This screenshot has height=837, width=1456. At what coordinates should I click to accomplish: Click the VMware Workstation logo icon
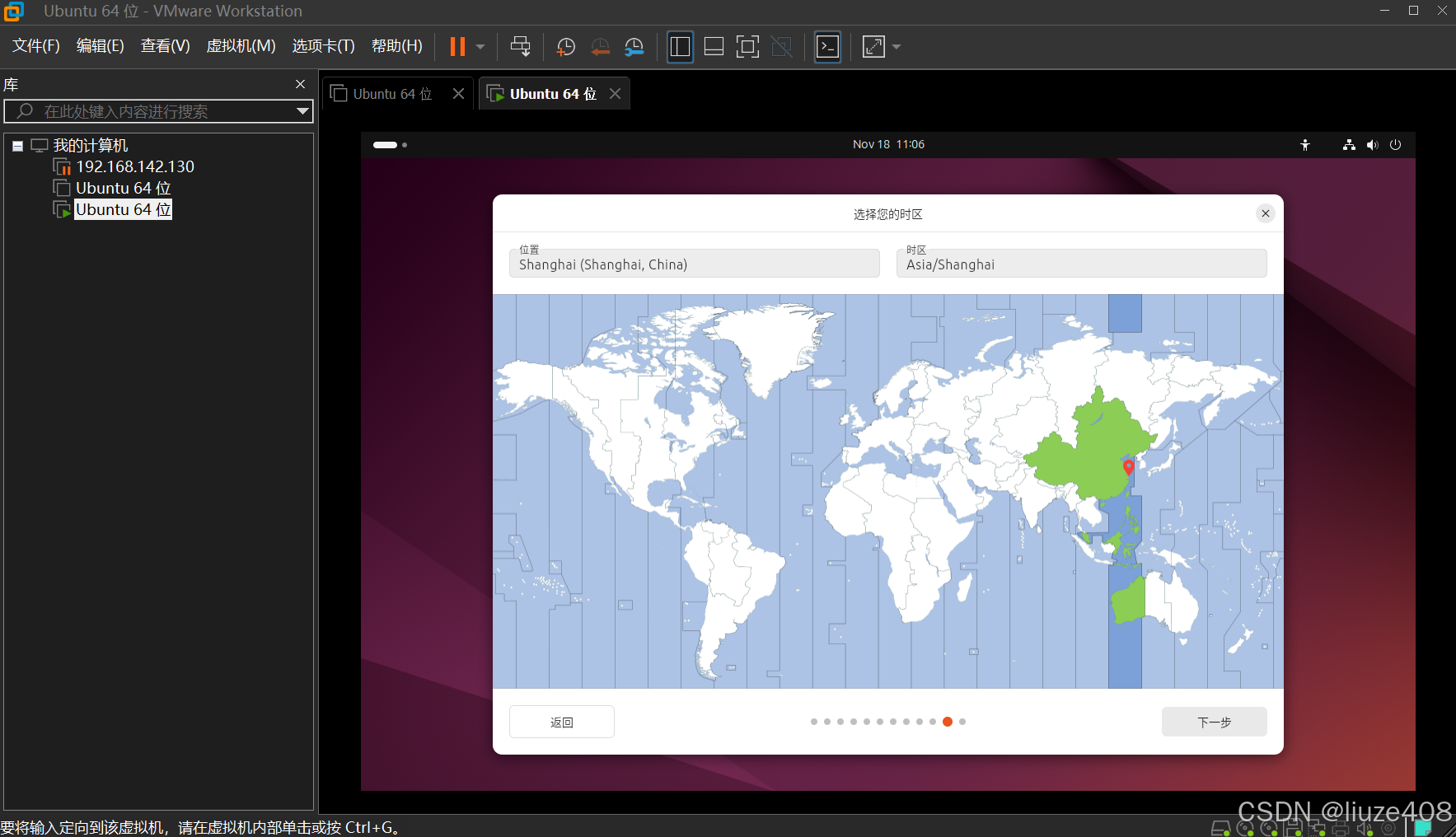pos(13,12)
